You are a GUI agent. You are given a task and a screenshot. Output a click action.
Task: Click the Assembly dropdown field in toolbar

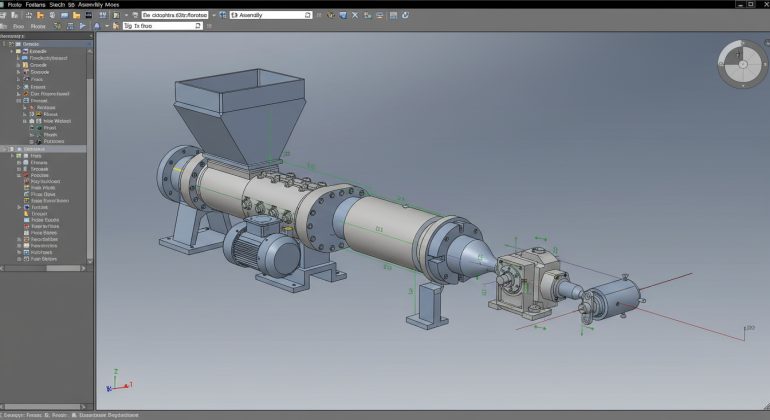point(271,15)
